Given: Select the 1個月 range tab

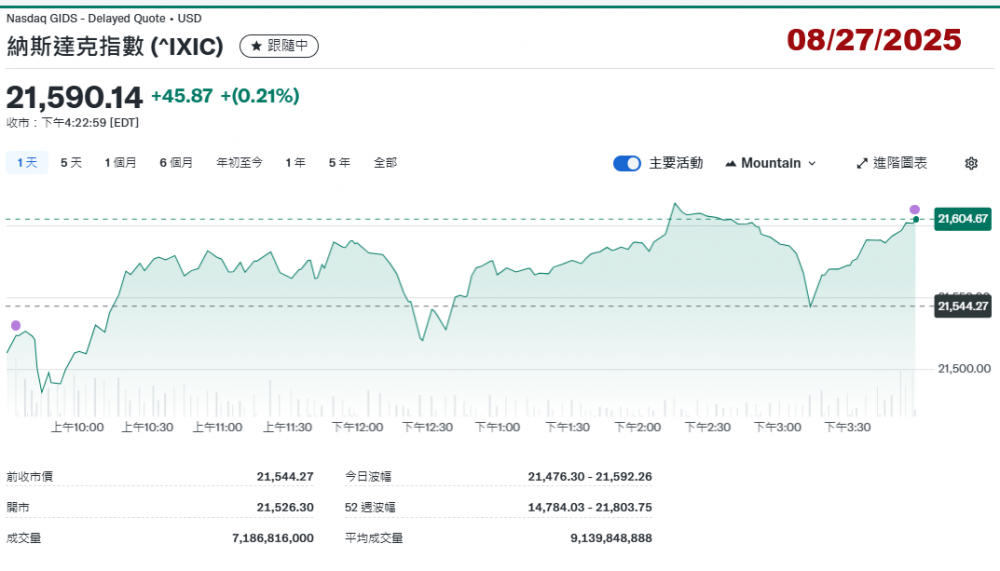Looking at the screenshot, I should point(120,162).
